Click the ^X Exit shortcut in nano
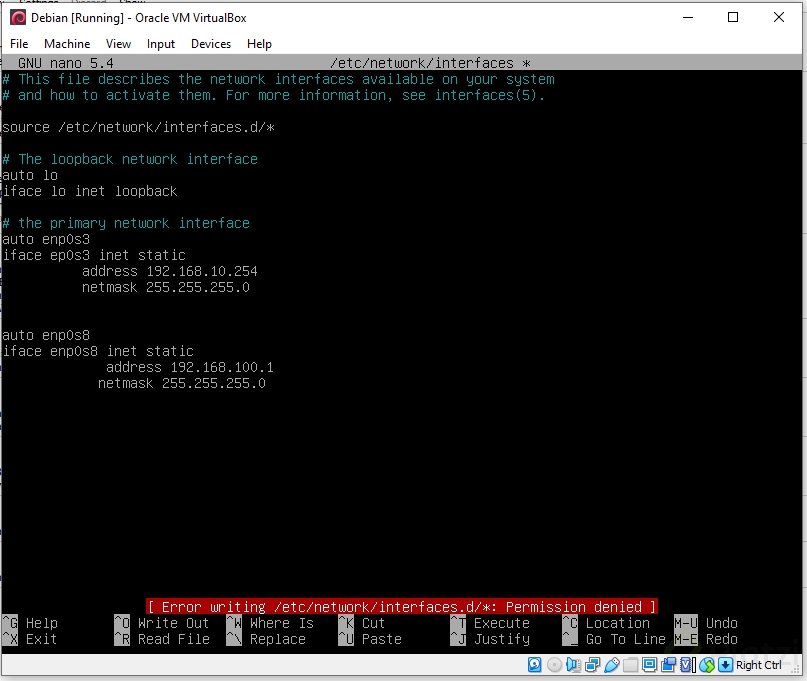807x681 pixels. pos(30,639)
